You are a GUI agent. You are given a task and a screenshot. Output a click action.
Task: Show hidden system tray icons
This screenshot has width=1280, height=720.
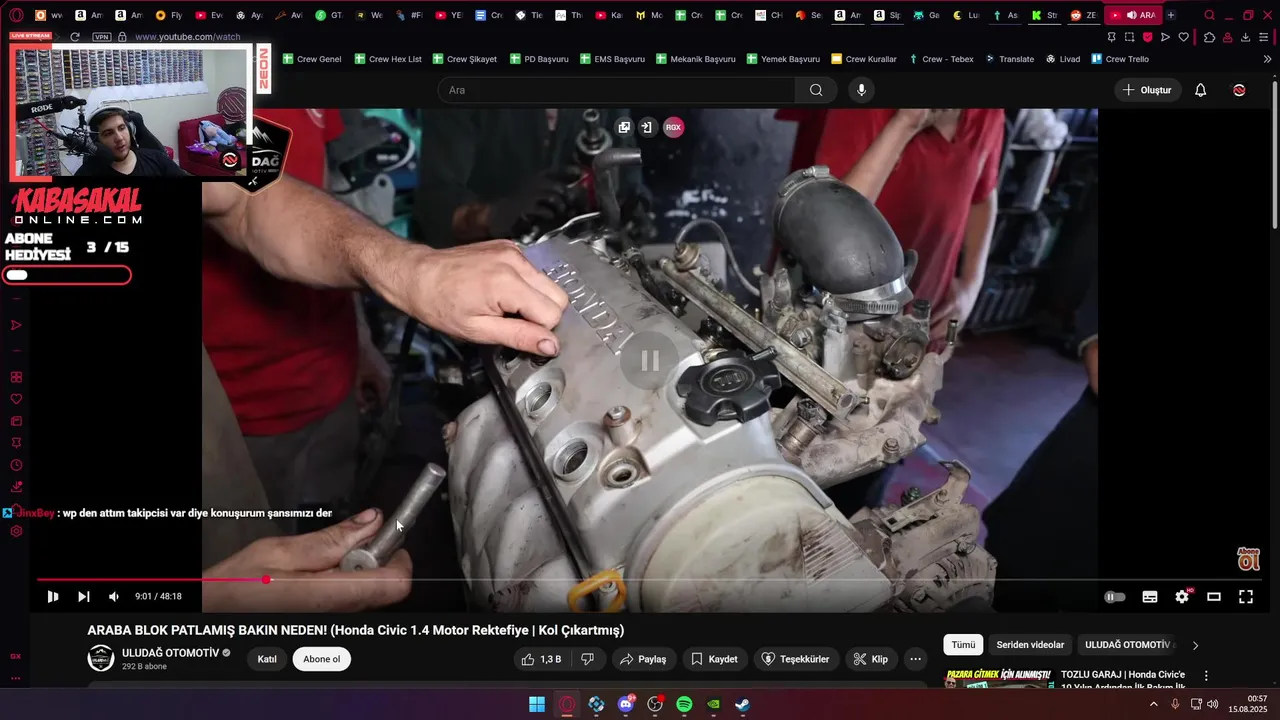click(1153, 704)
